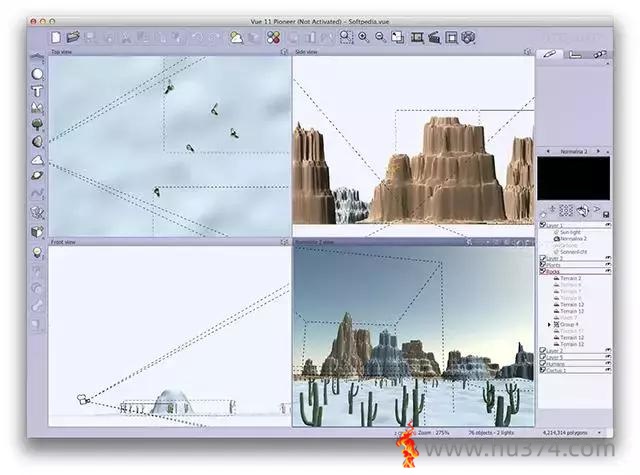Hide the Plants layer with eye icon

608,264
